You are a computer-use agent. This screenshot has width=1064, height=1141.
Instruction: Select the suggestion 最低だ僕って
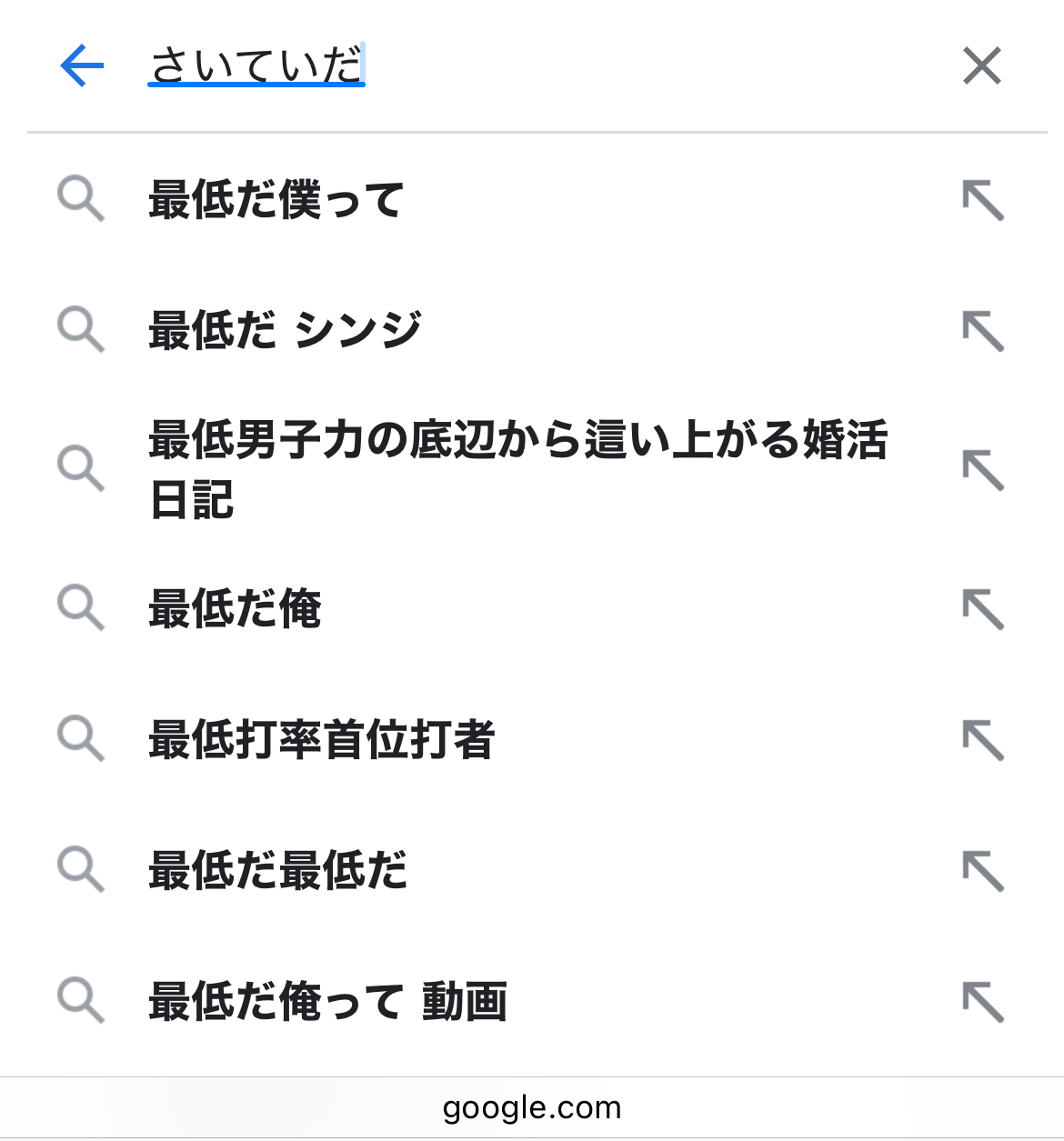pyautogui.click(x=276, y=200)
